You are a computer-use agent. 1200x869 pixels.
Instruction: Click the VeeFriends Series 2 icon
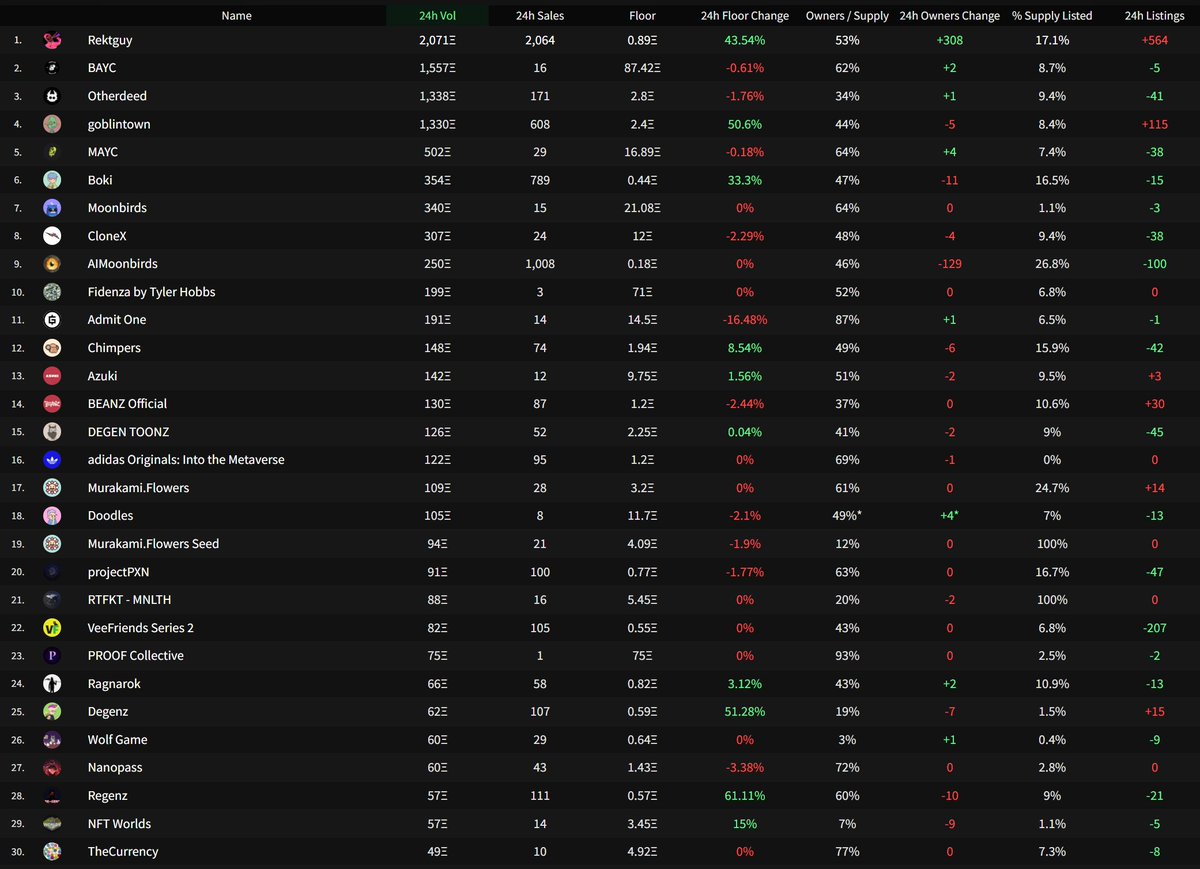pos(52,628)
